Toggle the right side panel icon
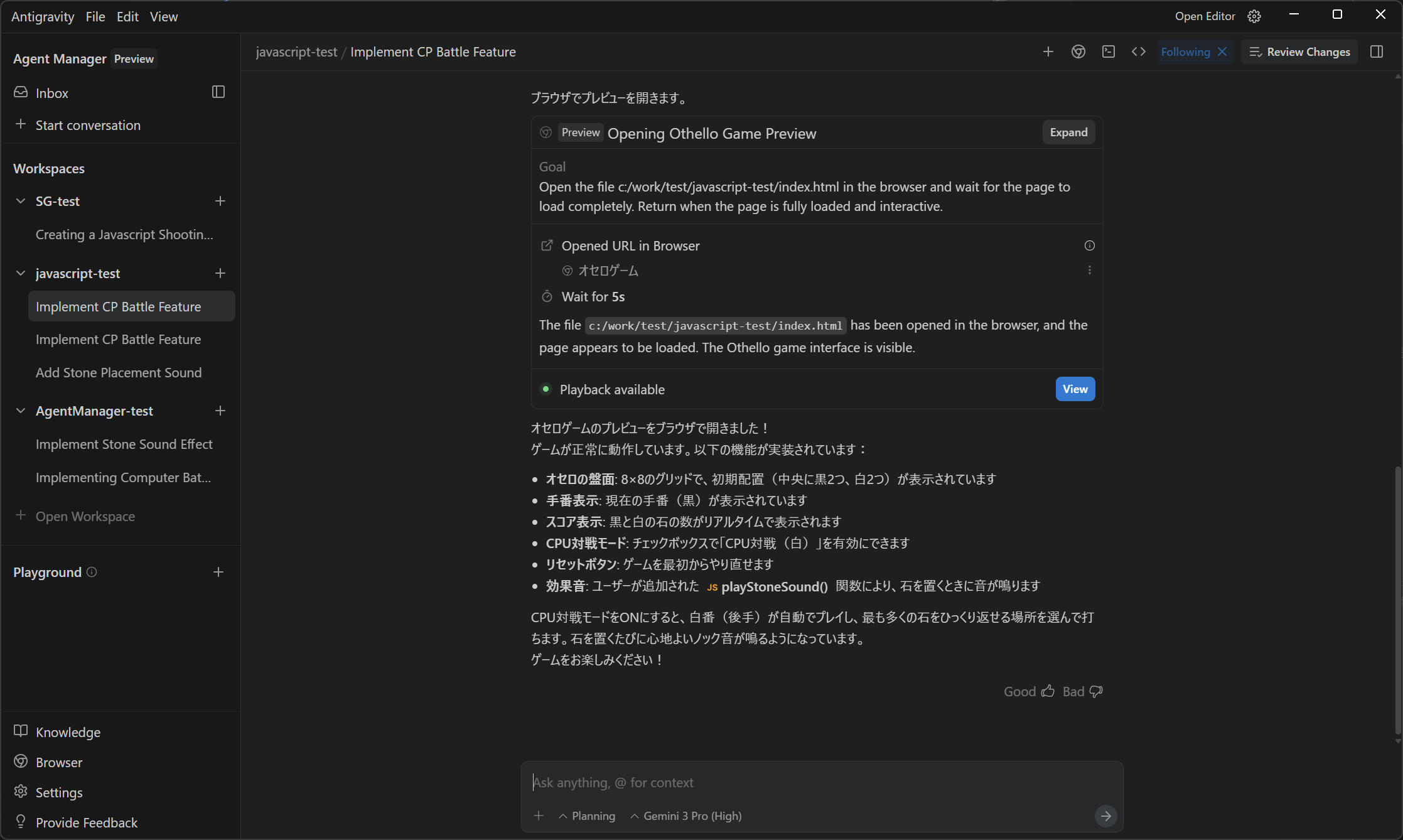This screenshot has height=840, width=1403. tap(1377, 52)
